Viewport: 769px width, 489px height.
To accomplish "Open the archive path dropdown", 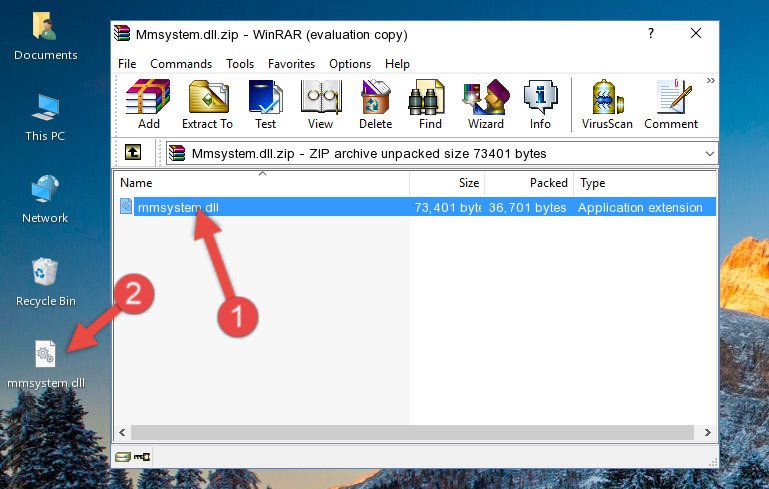I will (x=709, y=154).
